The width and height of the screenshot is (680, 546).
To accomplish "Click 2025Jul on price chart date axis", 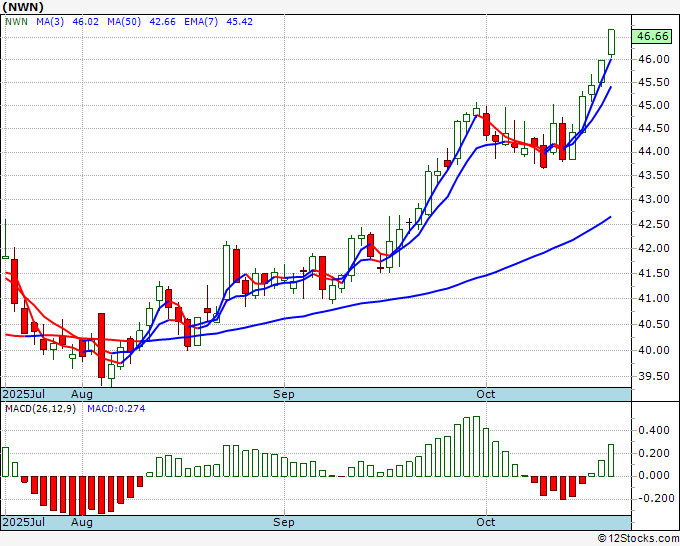I will point(24,394).
